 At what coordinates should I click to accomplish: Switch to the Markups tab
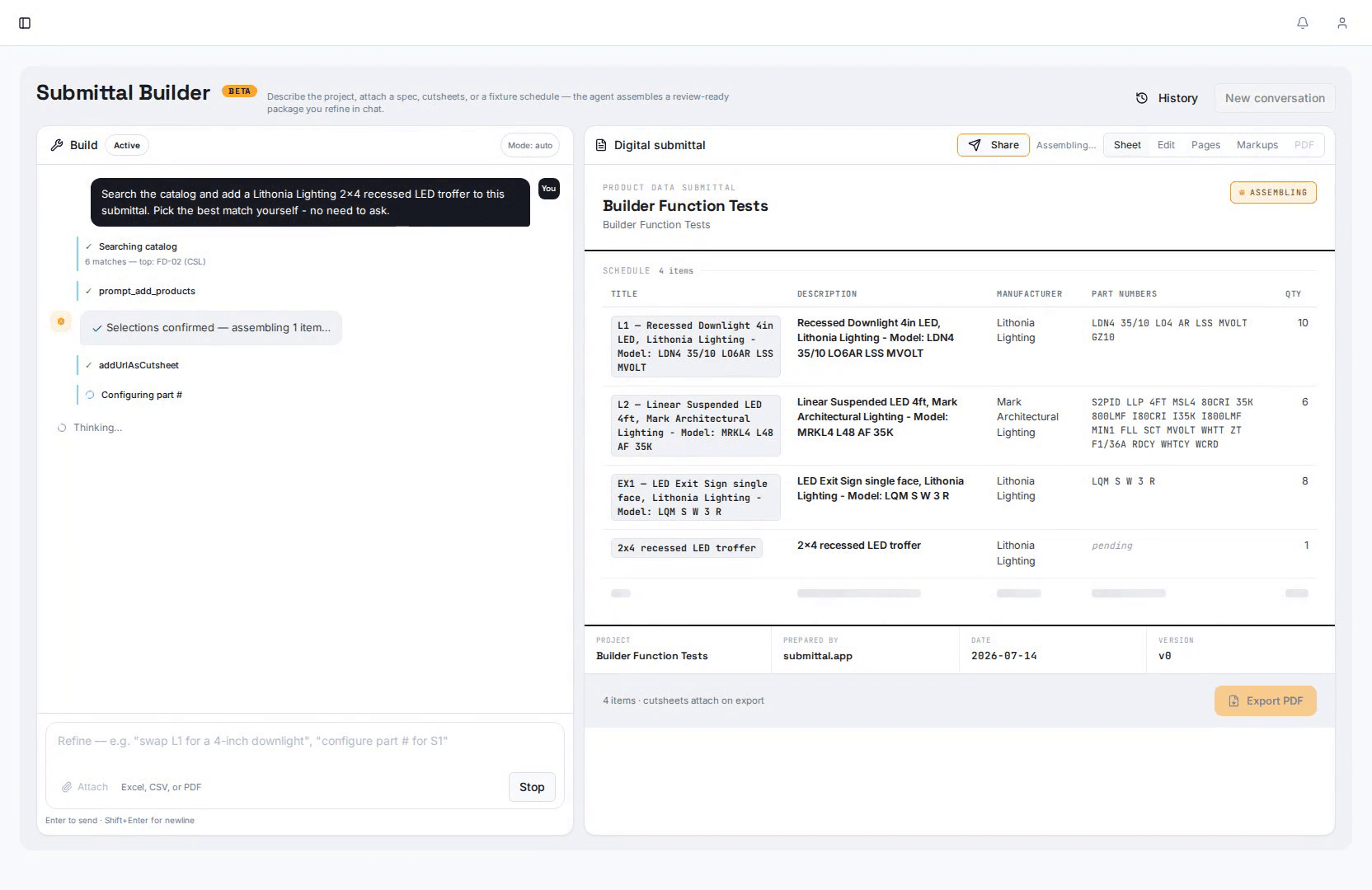1257,145
